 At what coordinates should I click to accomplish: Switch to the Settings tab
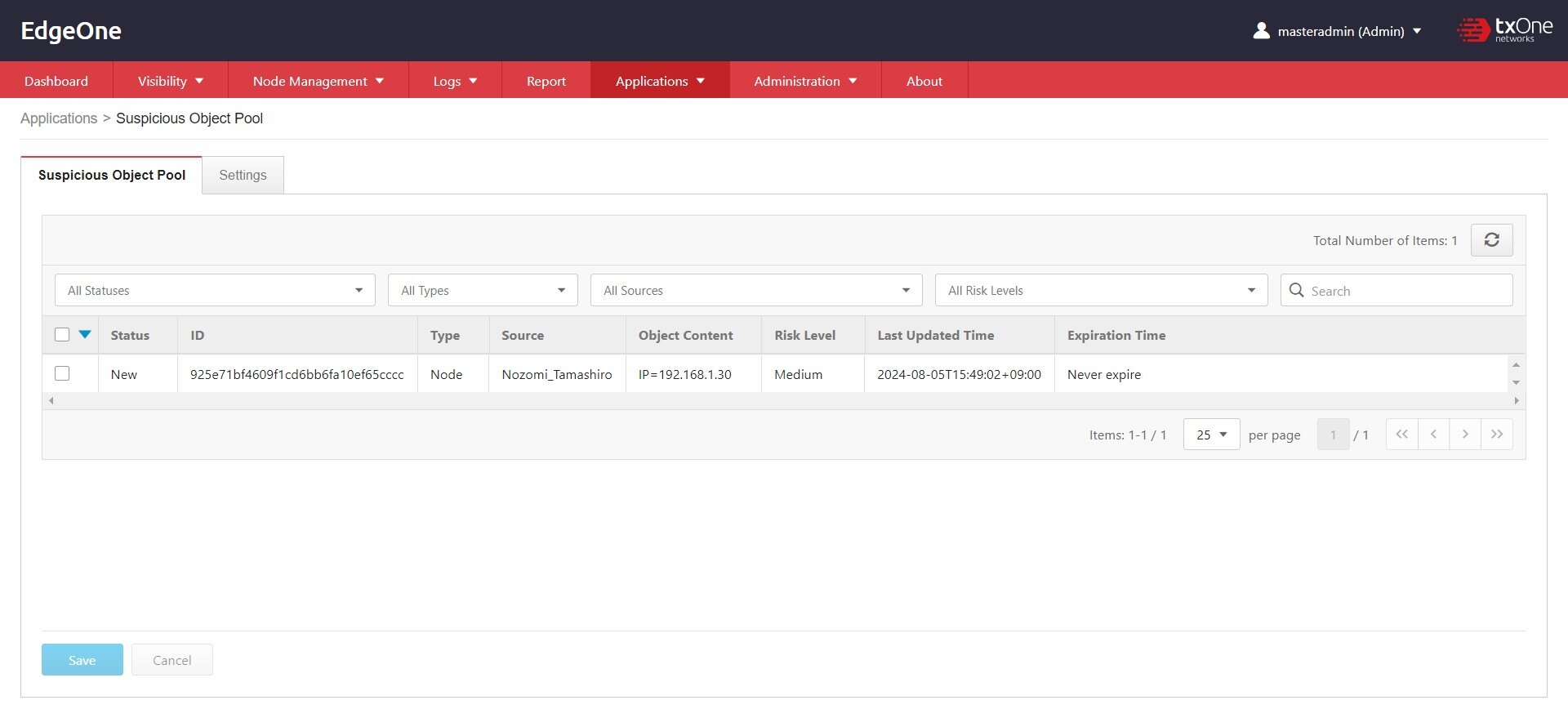point(243,175)
